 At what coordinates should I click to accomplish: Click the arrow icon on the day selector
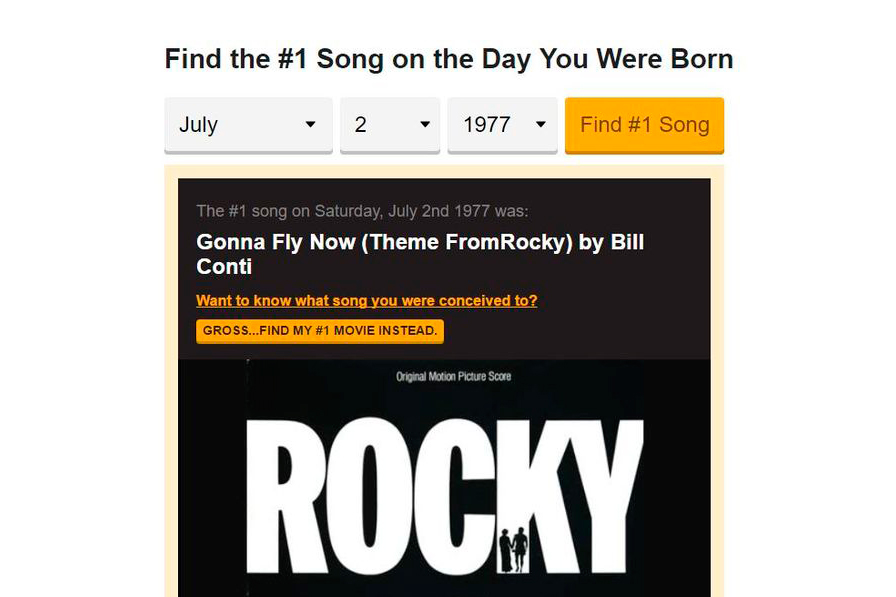coord(425,125)
